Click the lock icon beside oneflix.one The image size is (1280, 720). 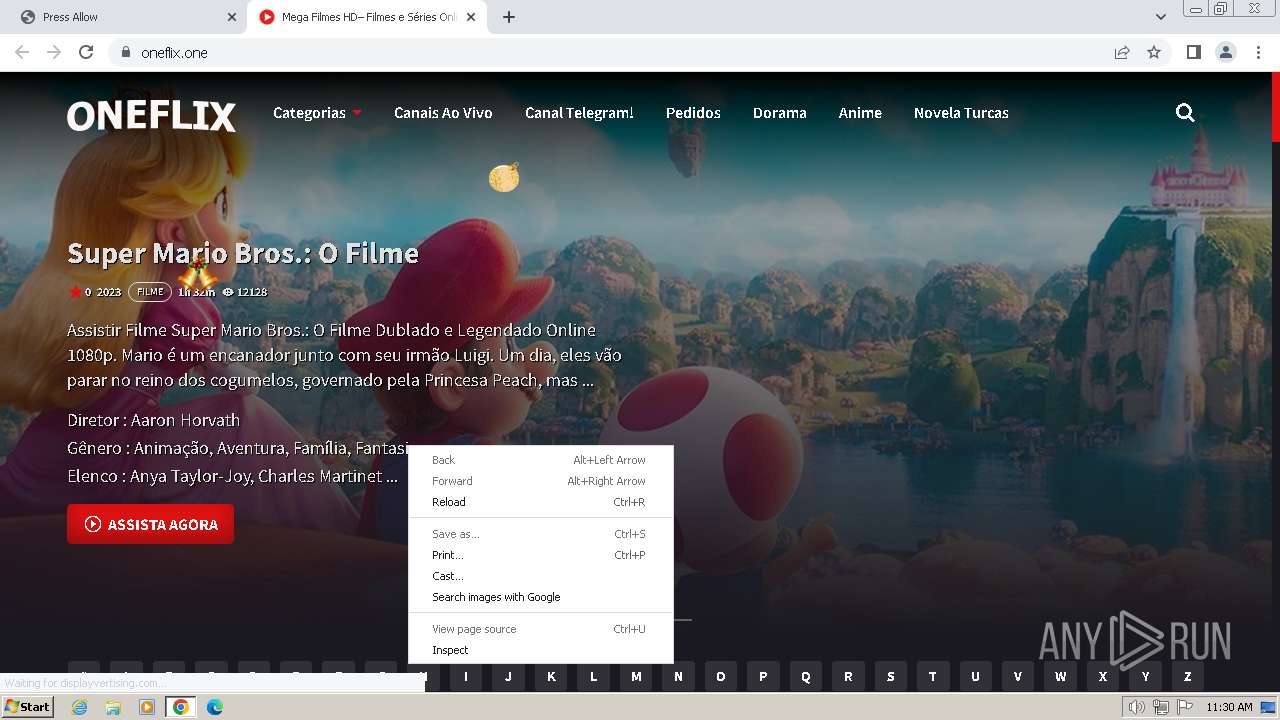(x=125, y=52)
